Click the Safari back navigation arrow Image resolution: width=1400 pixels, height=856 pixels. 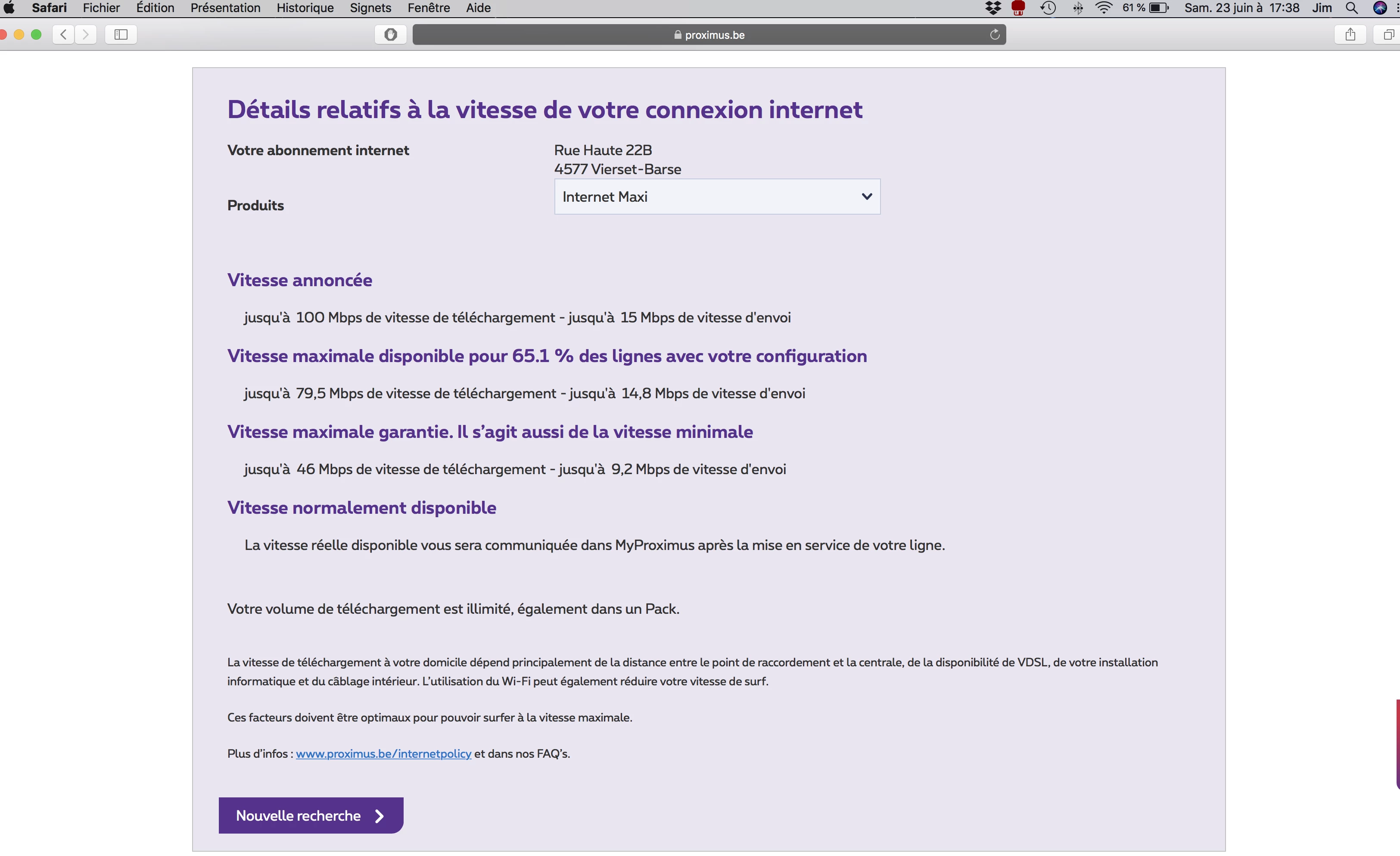64,34
